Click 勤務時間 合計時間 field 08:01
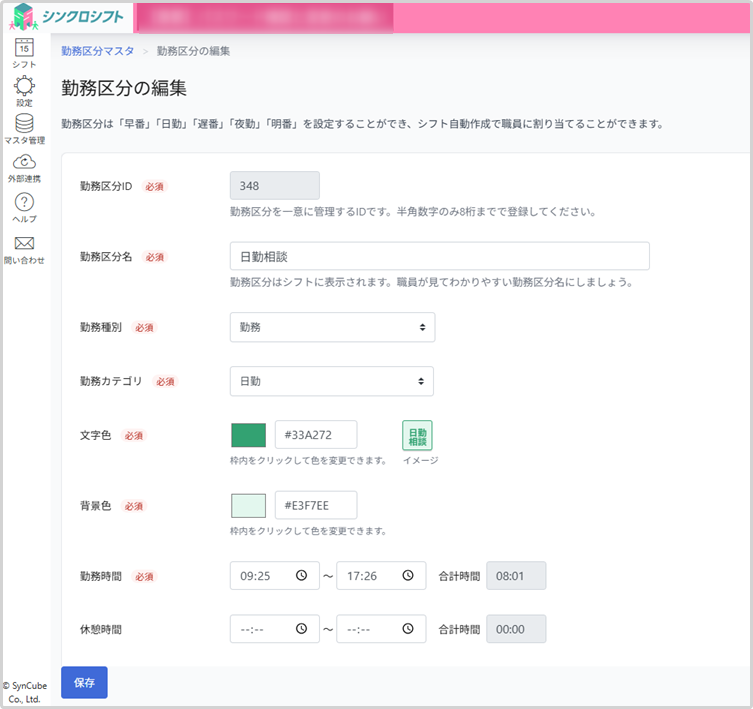This screenshot has height=709, width=753. coord(516,575)
